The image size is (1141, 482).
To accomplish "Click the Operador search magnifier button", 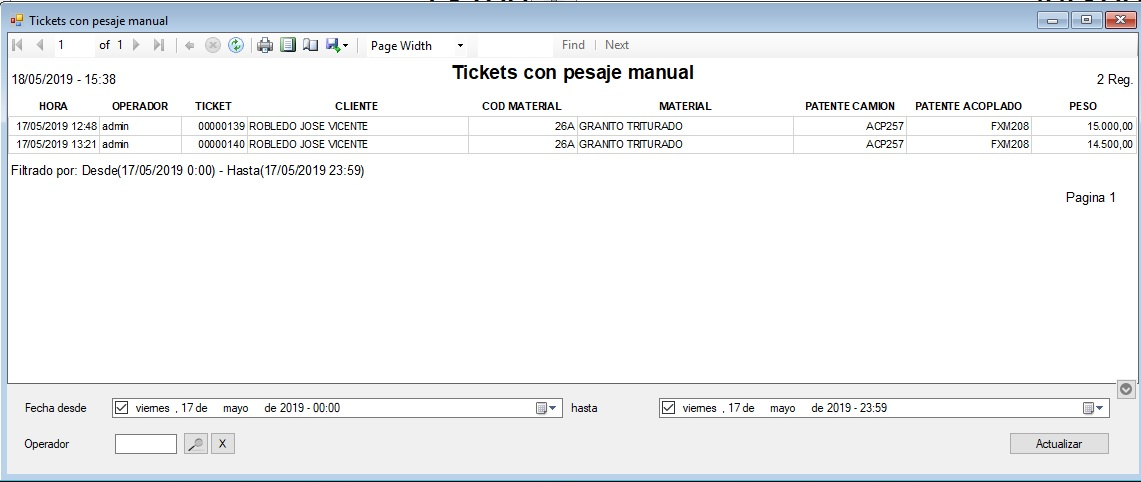I will tap(196, 444).
